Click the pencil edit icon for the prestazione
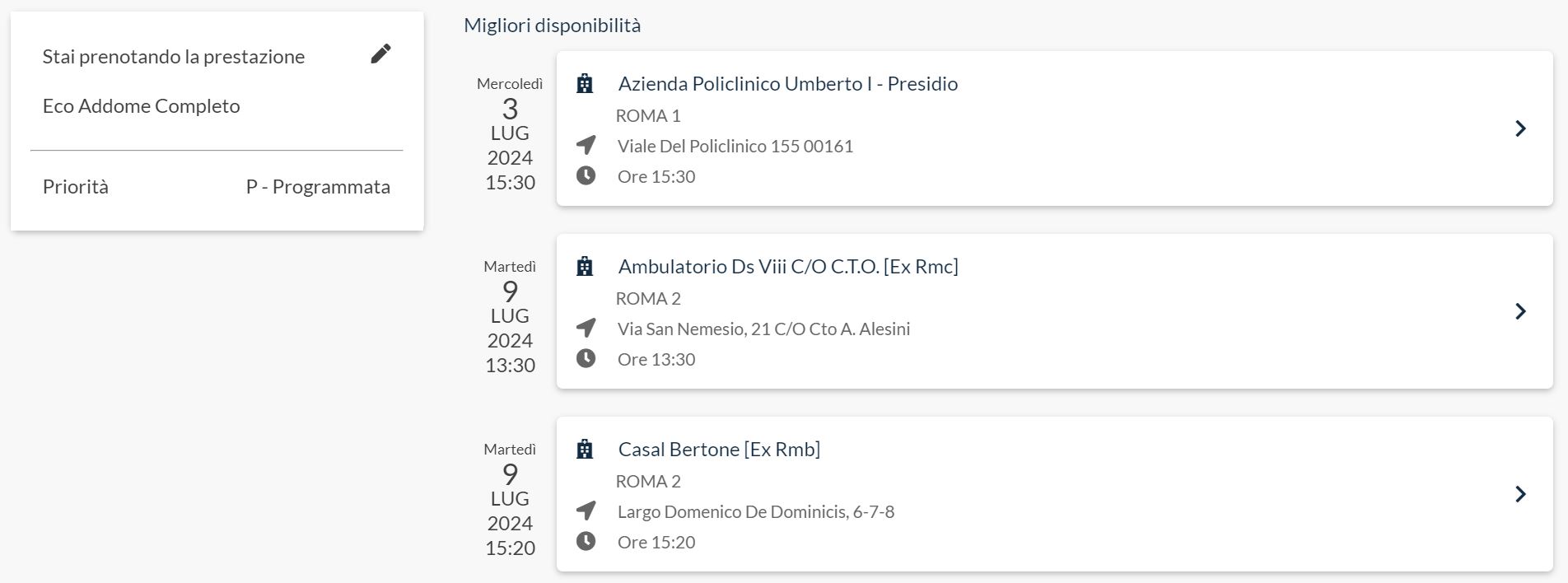 pos(380,54)
